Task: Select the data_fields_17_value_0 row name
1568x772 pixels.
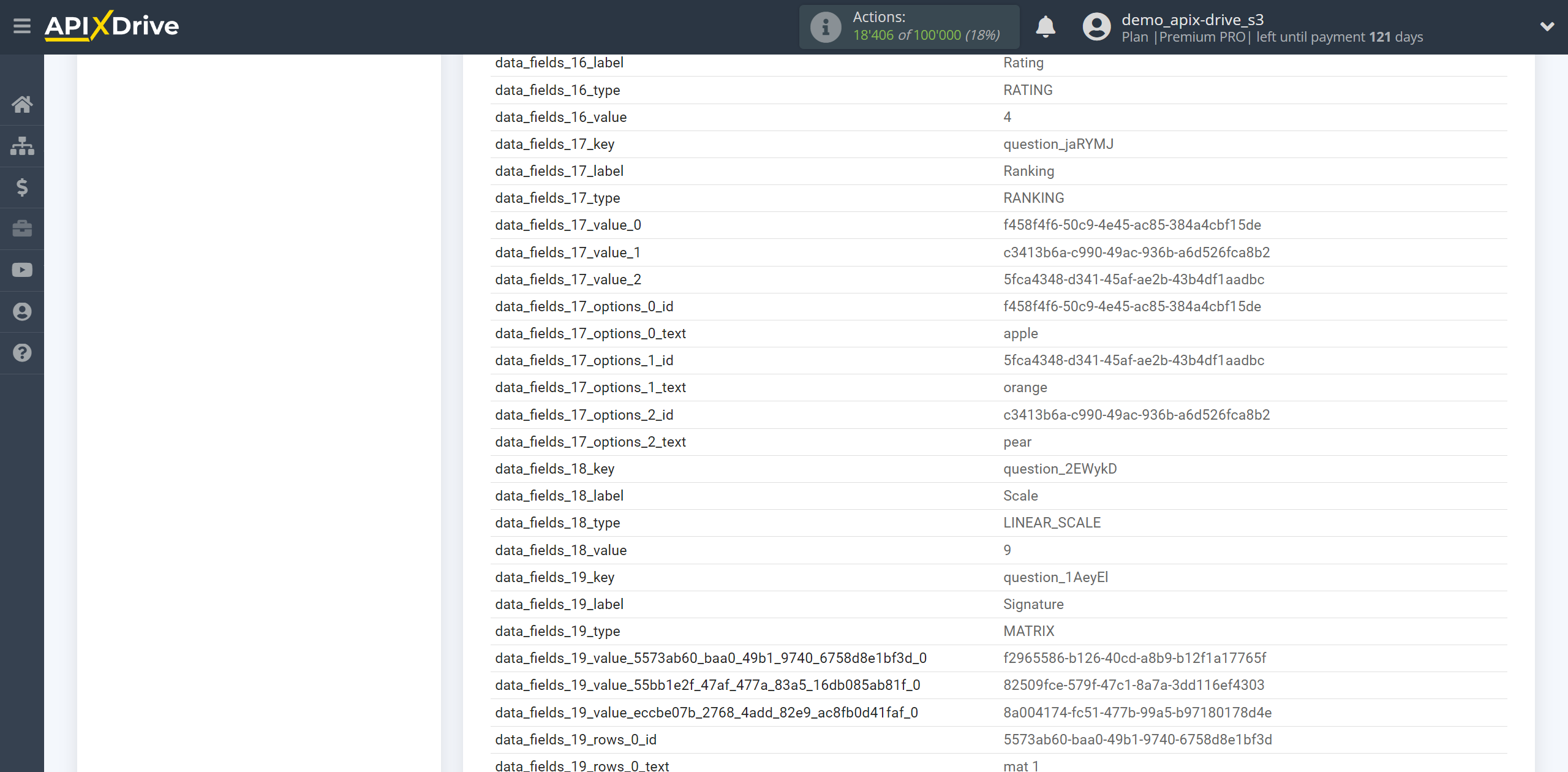Action: point(568,225)
